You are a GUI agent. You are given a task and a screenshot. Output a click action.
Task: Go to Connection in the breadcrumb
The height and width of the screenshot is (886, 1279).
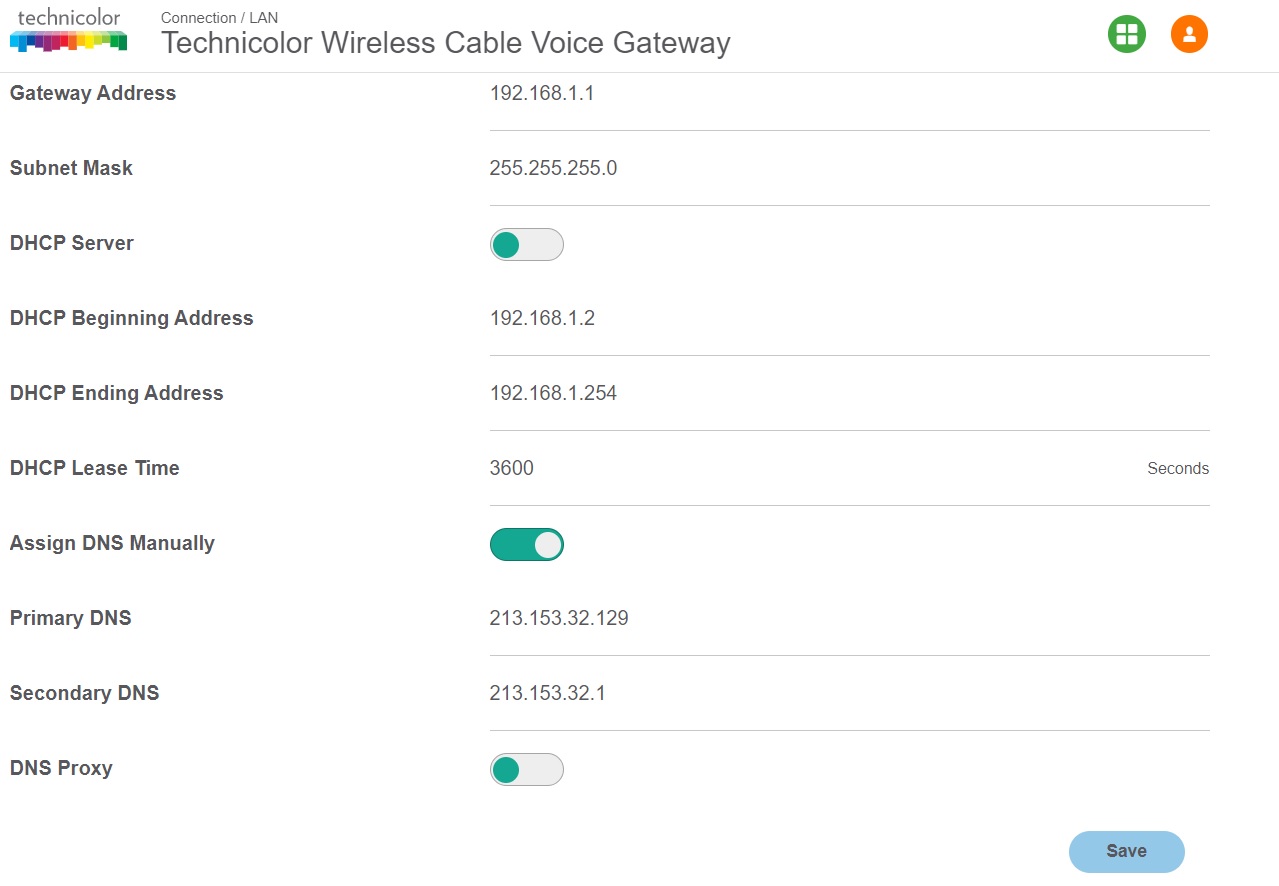tap(198, 18)
